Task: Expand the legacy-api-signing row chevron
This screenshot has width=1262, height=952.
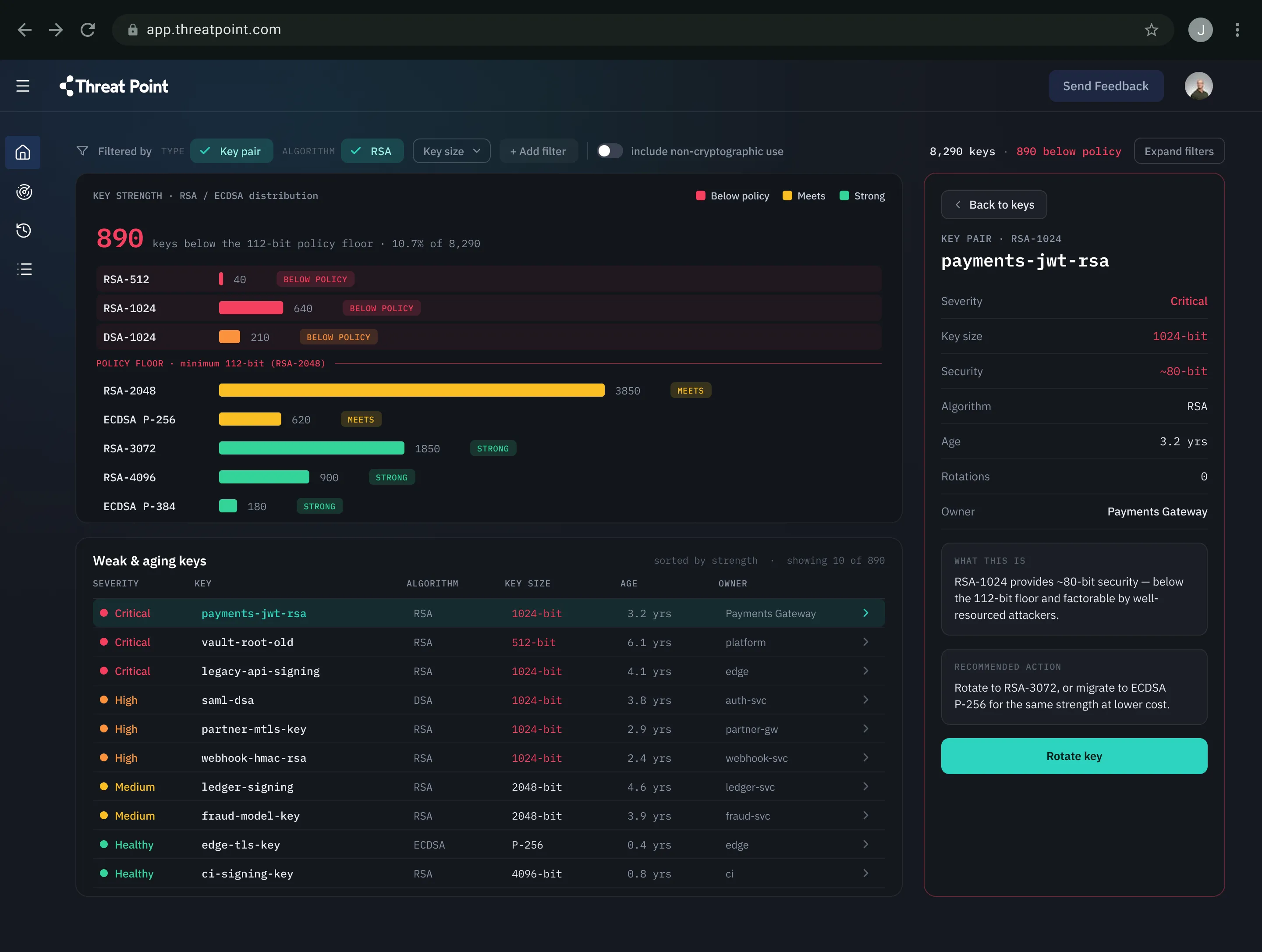Action: coord(865,671)
